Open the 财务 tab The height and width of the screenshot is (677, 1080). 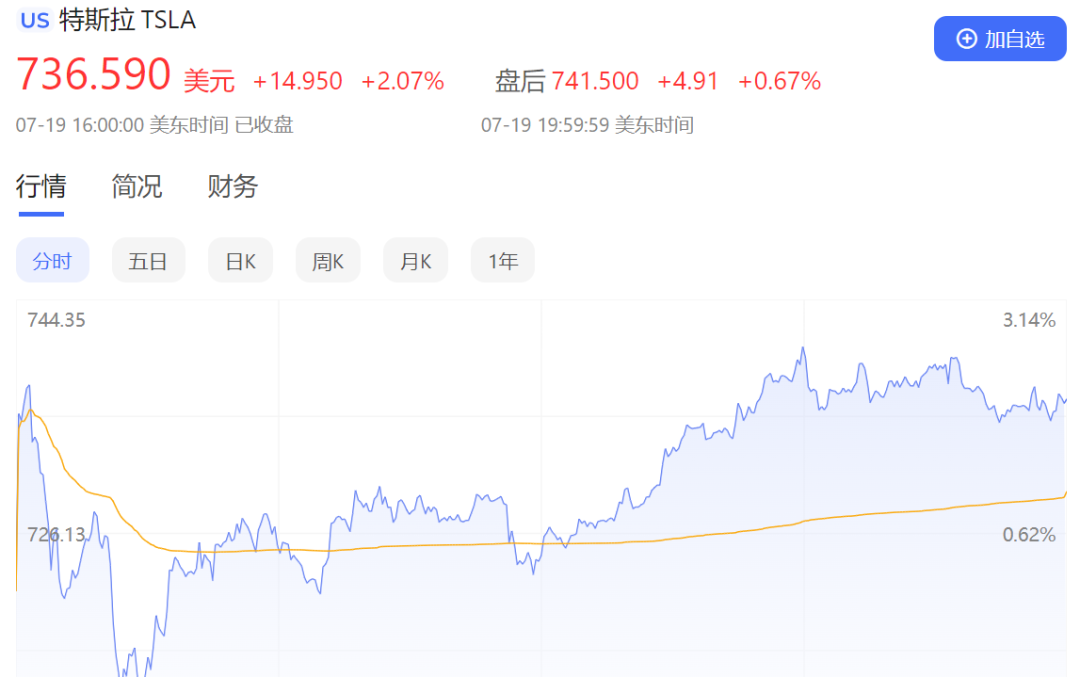click(233, 186)
